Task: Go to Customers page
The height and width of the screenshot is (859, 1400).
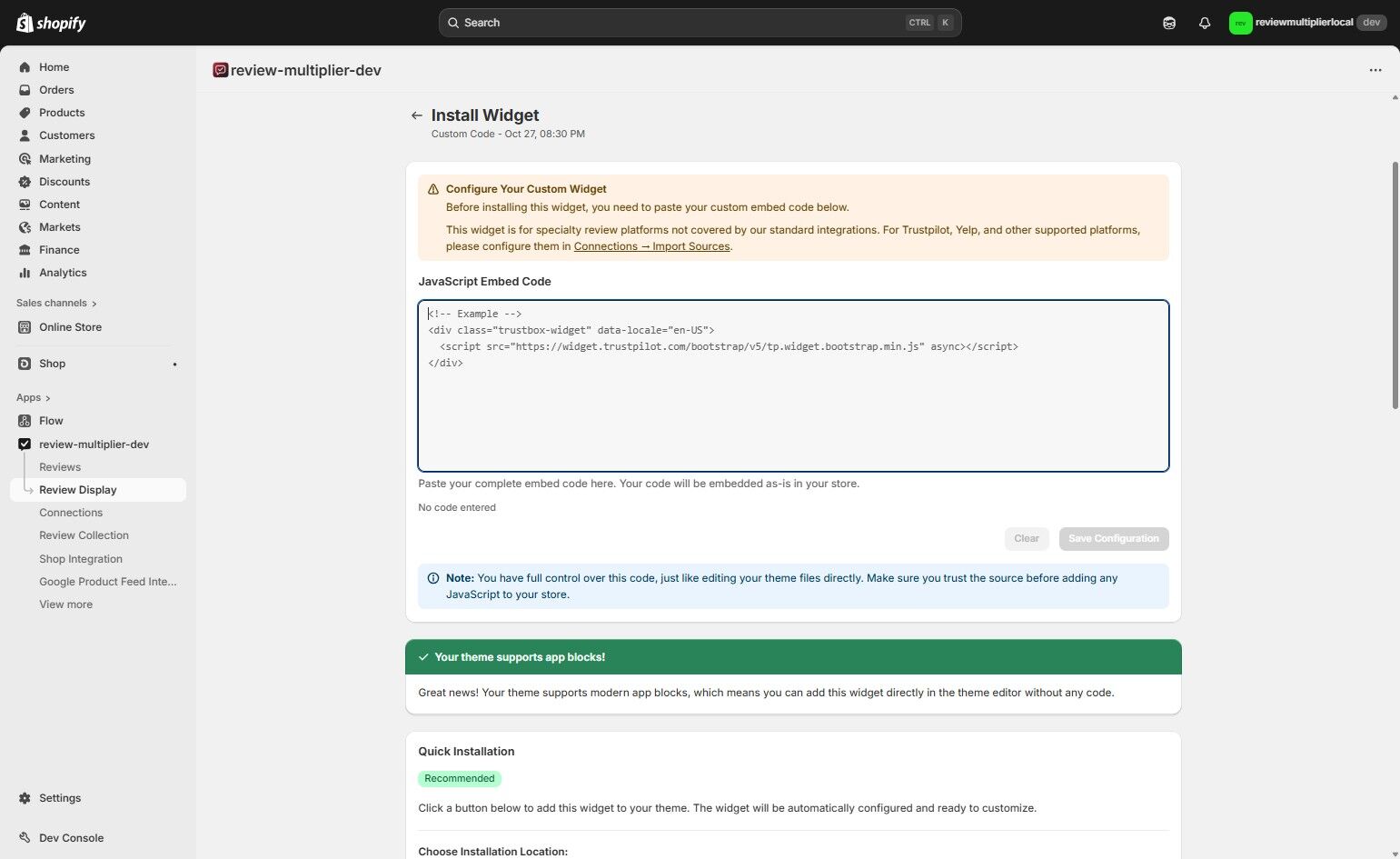Action: [66, 135]
